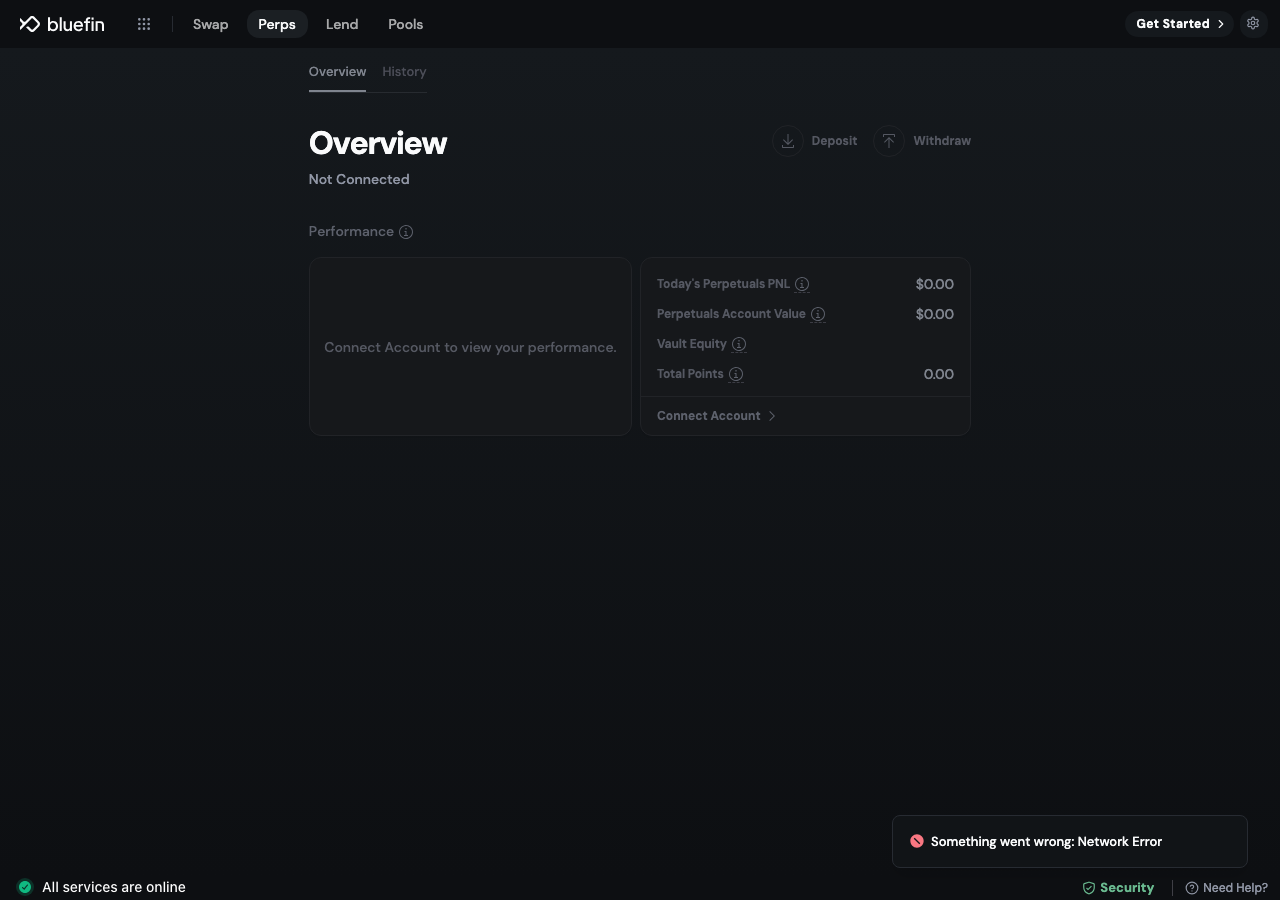Click the Get Started button
Screen dimensions: 1280x900
(1179, 24)
